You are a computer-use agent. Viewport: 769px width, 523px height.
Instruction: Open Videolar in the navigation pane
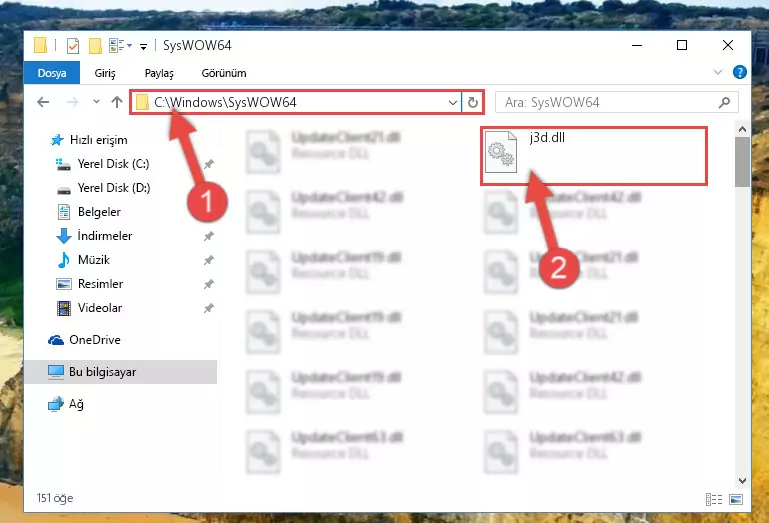[x=100, y=308]
